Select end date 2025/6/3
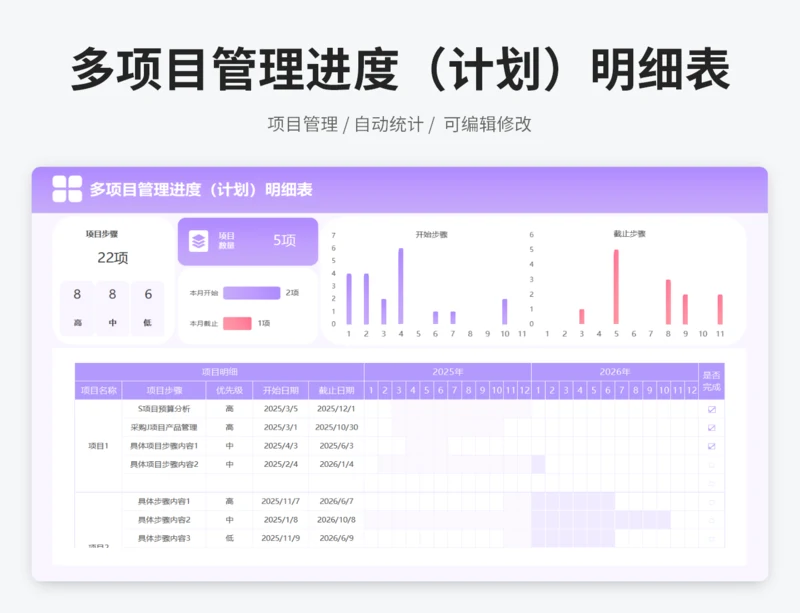 (336, 446)
